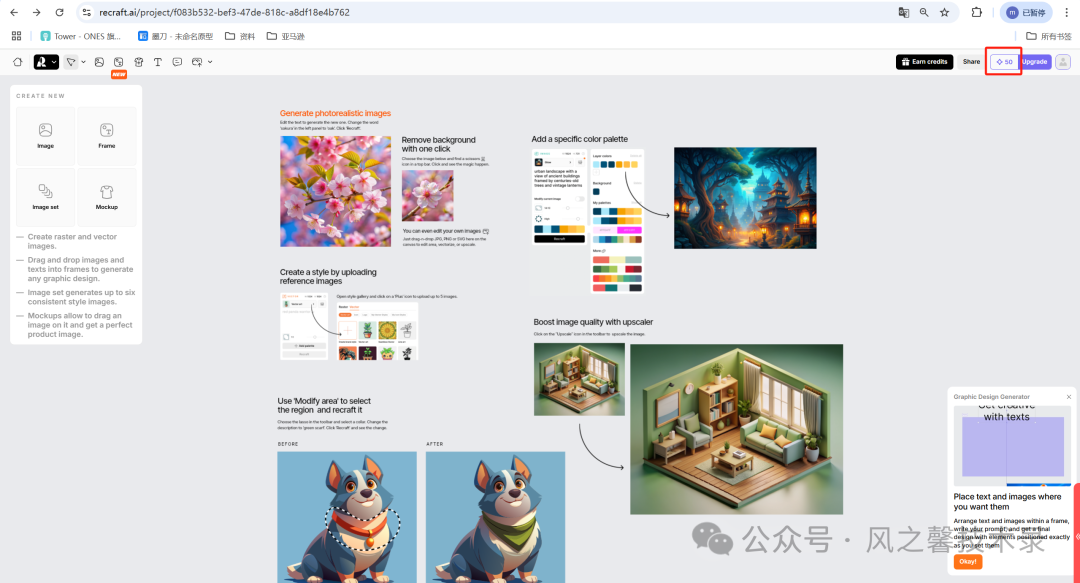
Task: Open the Chrome three-dot menu
Action: (x=1066, y=12)
